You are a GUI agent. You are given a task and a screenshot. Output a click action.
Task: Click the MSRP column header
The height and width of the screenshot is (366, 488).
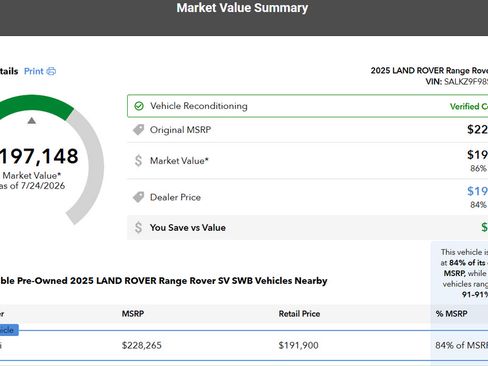pyautogui.click(x=133, y=314)
